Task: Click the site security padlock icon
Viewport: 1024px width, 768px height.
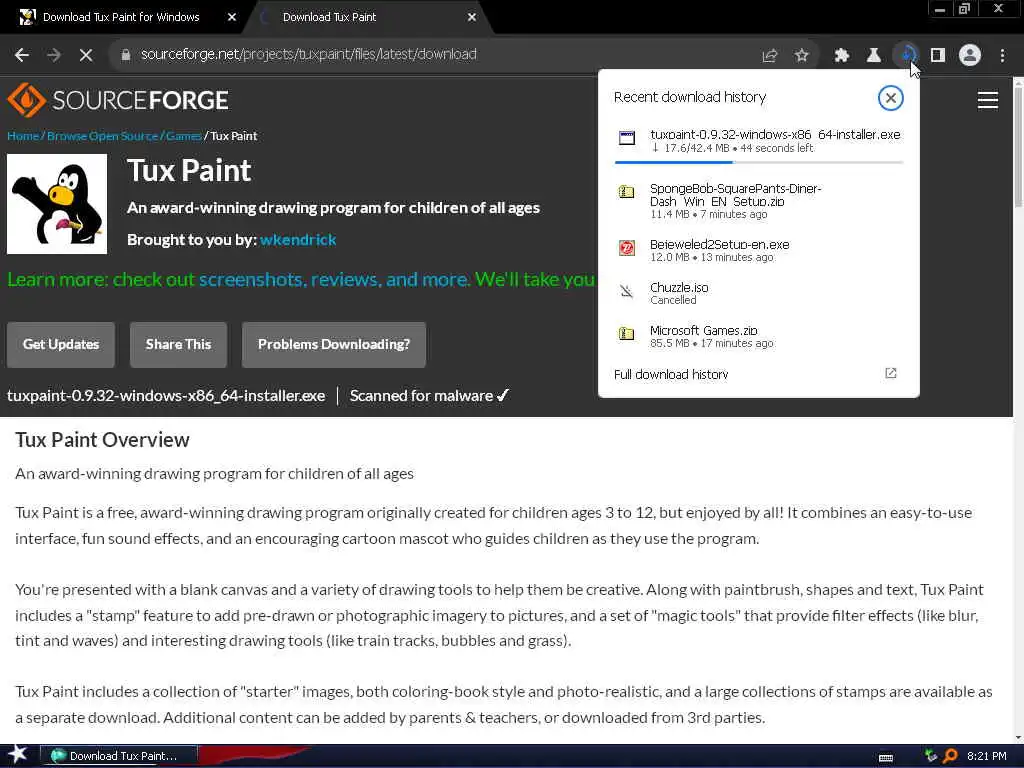Action: 126,55
